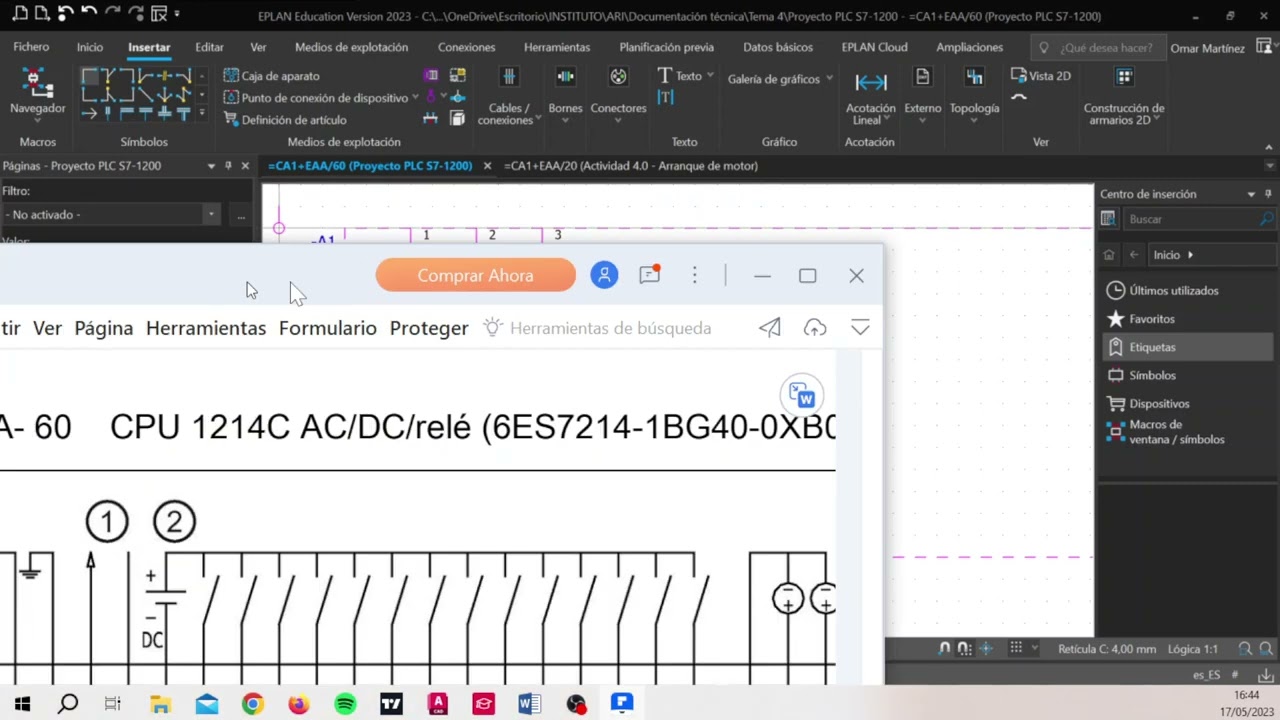This screenshot has height=720, width=1280.
Task: Click the redo arrow in EPLAN title bar
Action: (111, 14)
